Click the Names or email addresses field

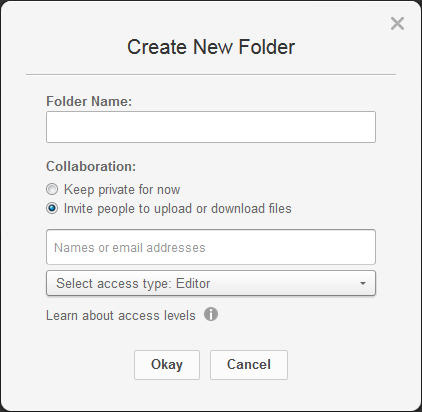click(211, 247)
